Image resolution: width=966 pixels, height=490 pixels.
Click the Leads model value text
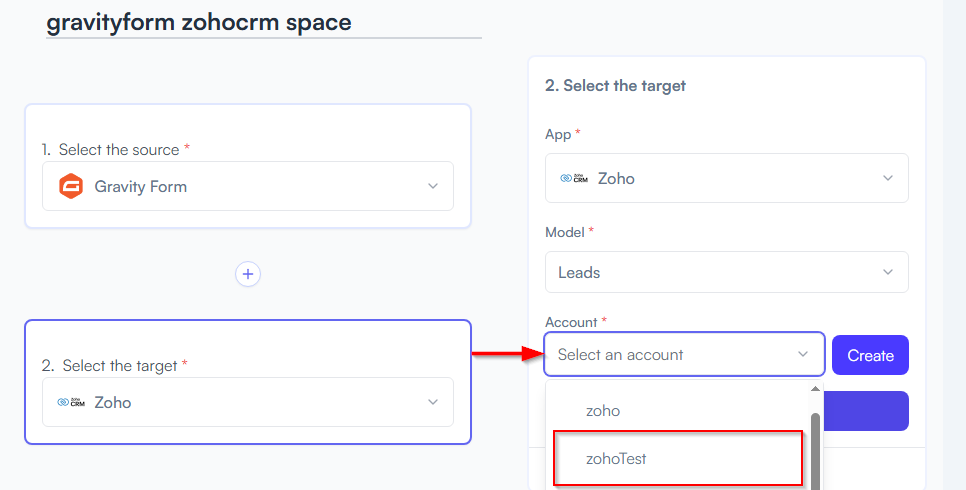click(x=578, y=272)
